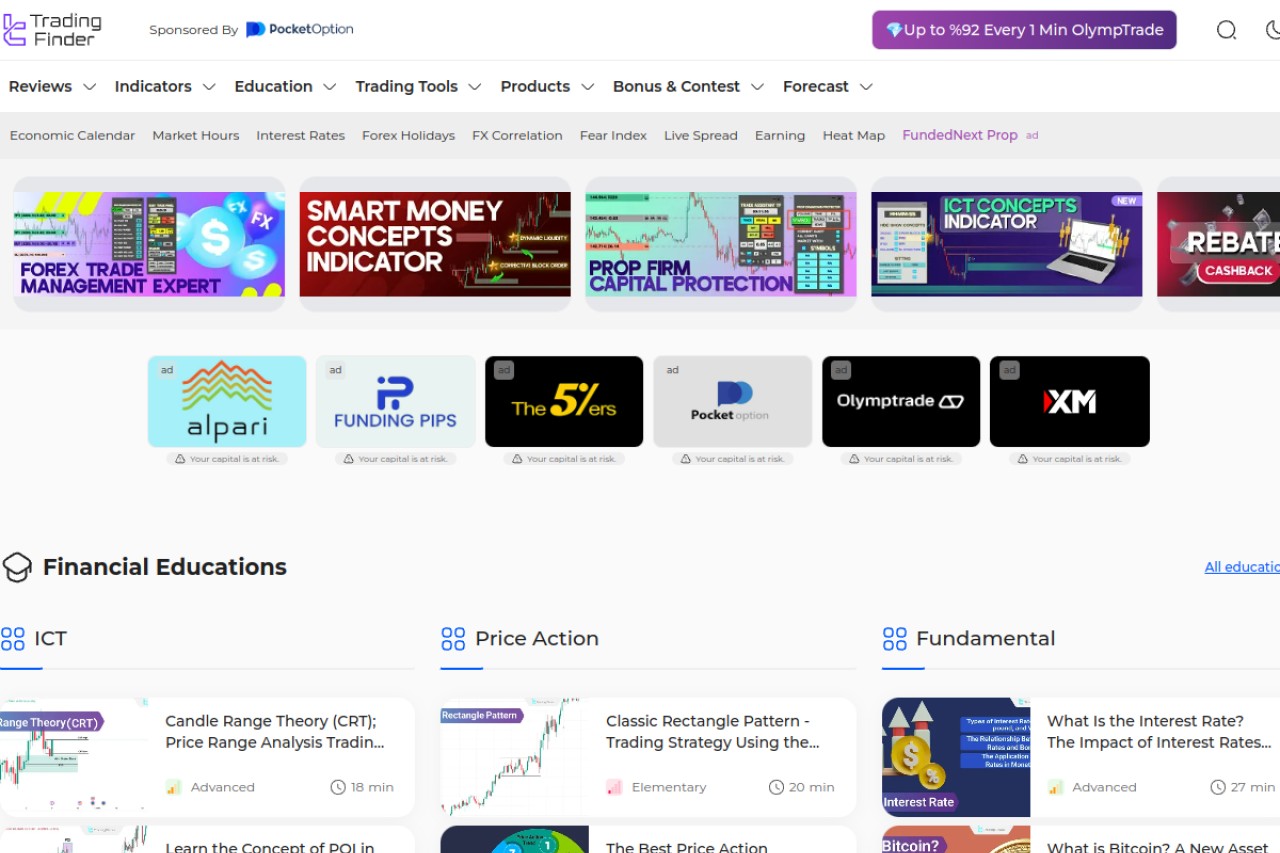Viewport: 1280px width, 853px height.
Task: Open Prop Firm Capital Protection banner
Action: (x=721, y=244)
